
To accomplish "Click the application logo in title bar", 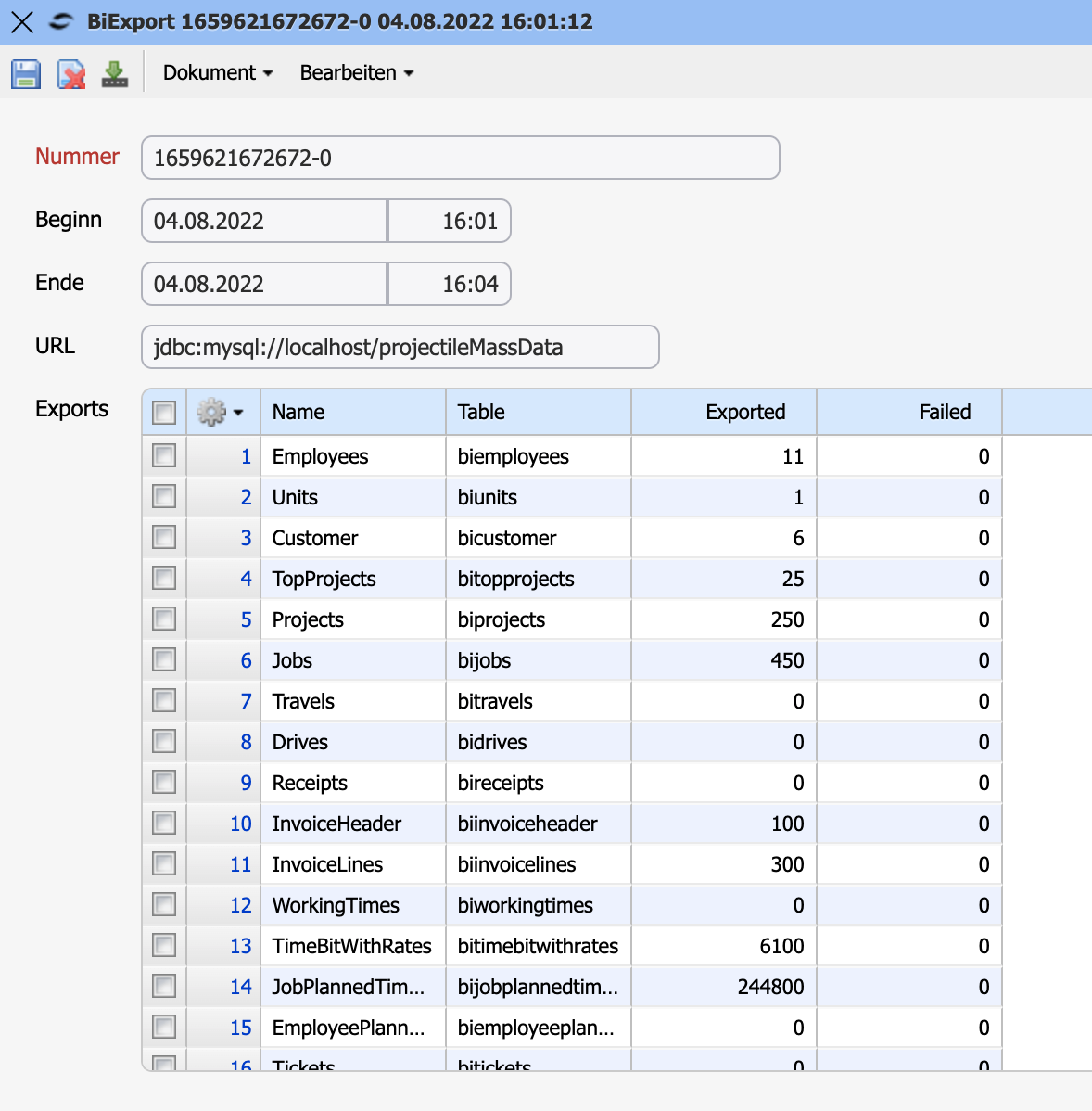I will click(60, 22).
